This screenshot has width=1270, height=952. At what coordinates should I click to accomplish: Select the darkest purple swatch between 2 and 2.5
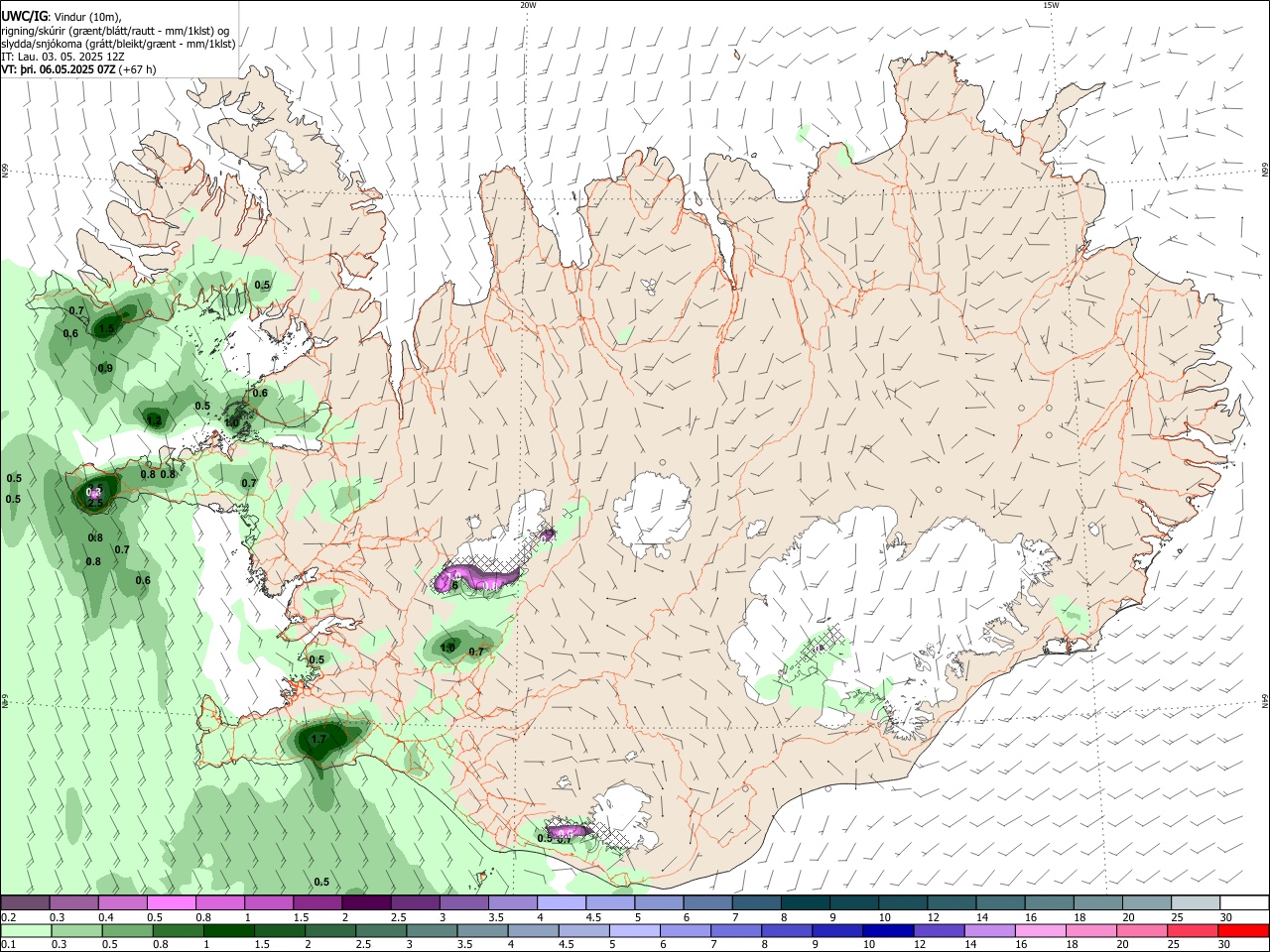366,903
